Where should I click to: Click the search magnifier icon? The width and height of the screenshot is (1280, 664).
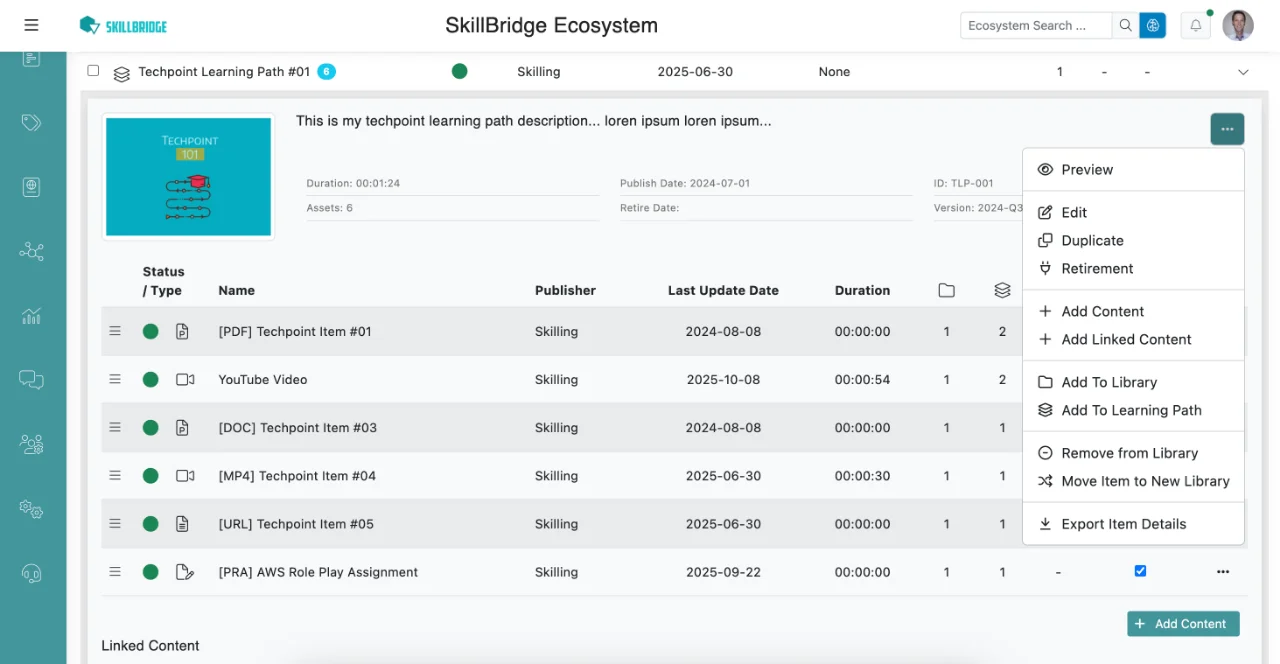pos(1125,26)
